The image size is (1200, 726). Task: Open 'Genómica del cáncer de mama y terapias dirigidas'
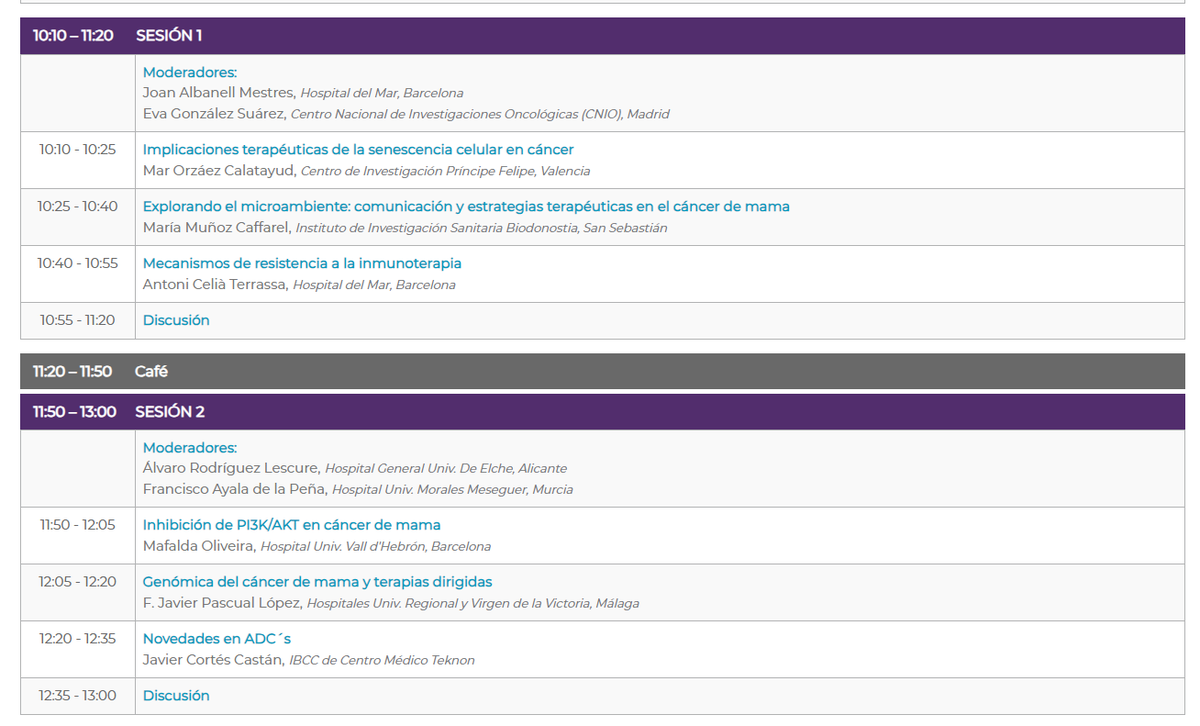(317, 582)
